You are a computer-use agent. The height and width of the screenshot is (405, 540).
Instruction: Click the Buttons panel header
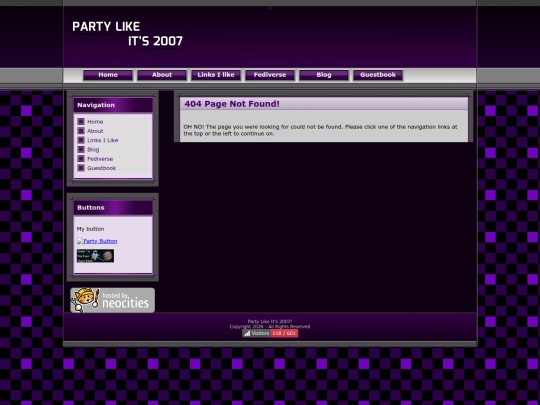click(113, 208)
